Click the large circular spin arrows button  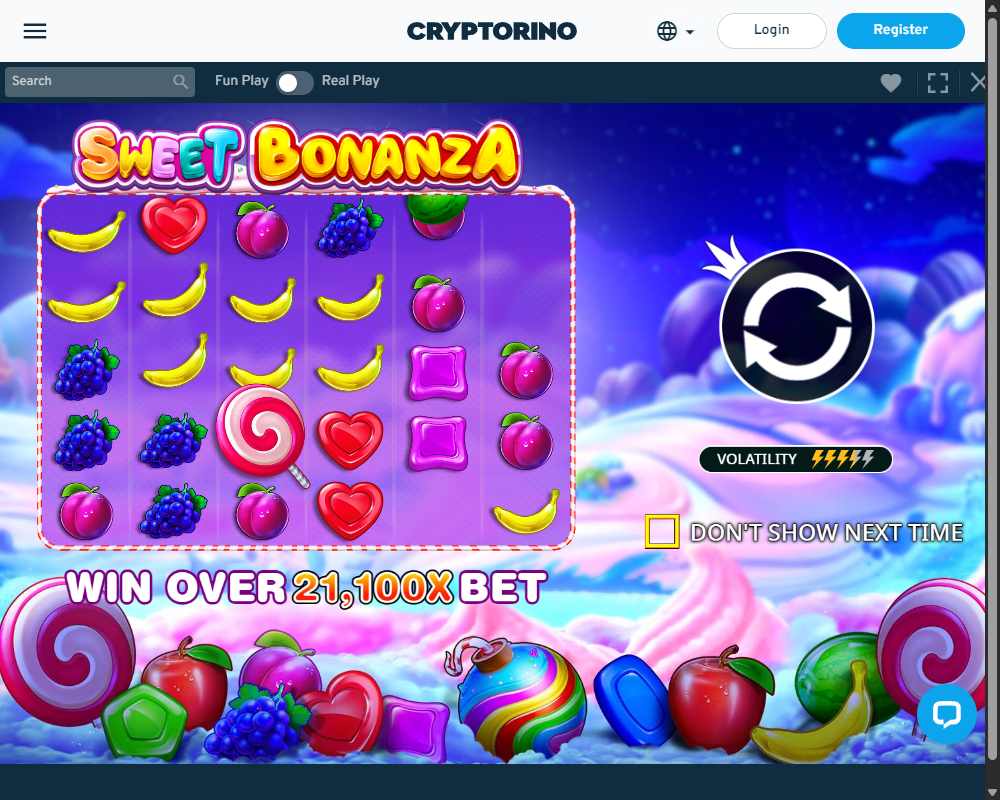[797, 326]
